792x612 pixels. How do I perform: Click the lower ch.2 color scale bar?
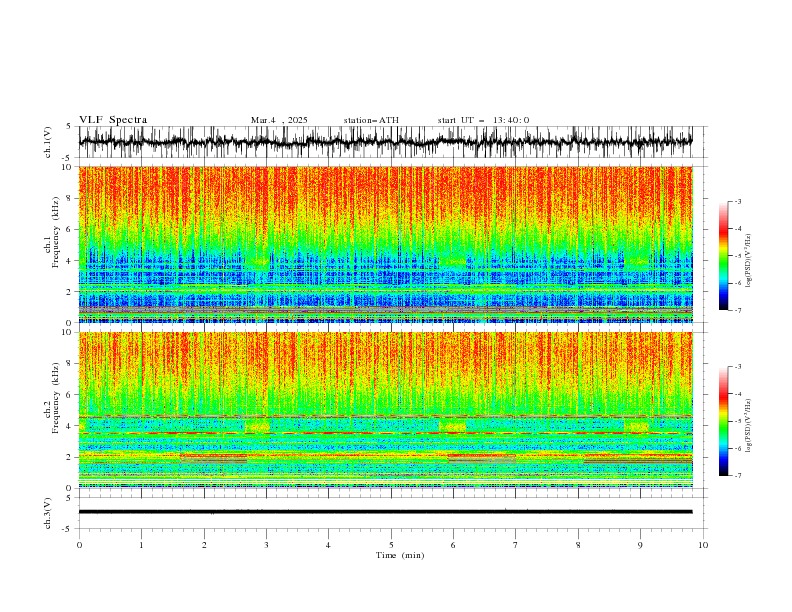[723, 421]
